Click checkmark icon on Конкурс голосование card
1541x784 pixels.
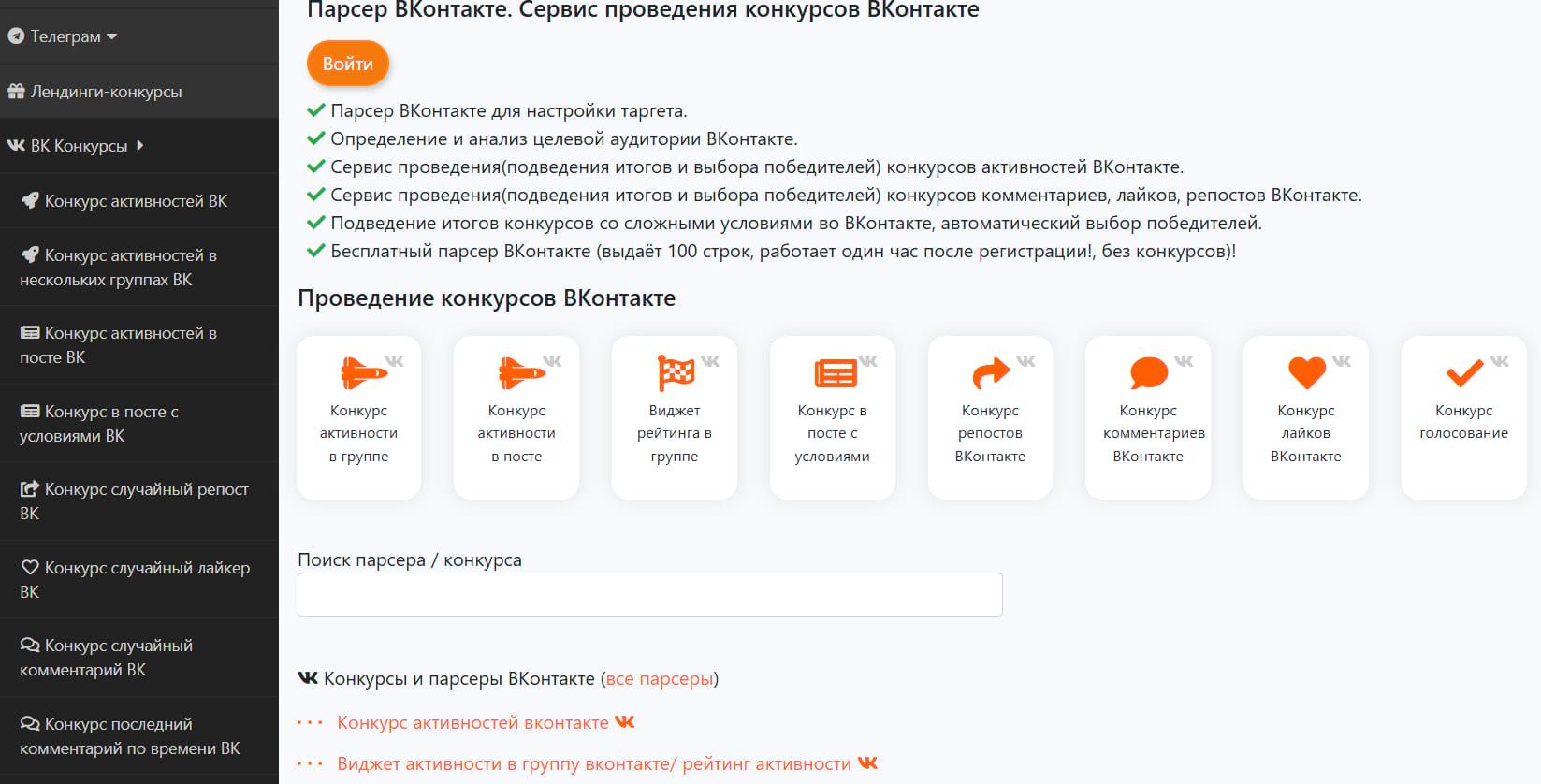pos(1464,372)
